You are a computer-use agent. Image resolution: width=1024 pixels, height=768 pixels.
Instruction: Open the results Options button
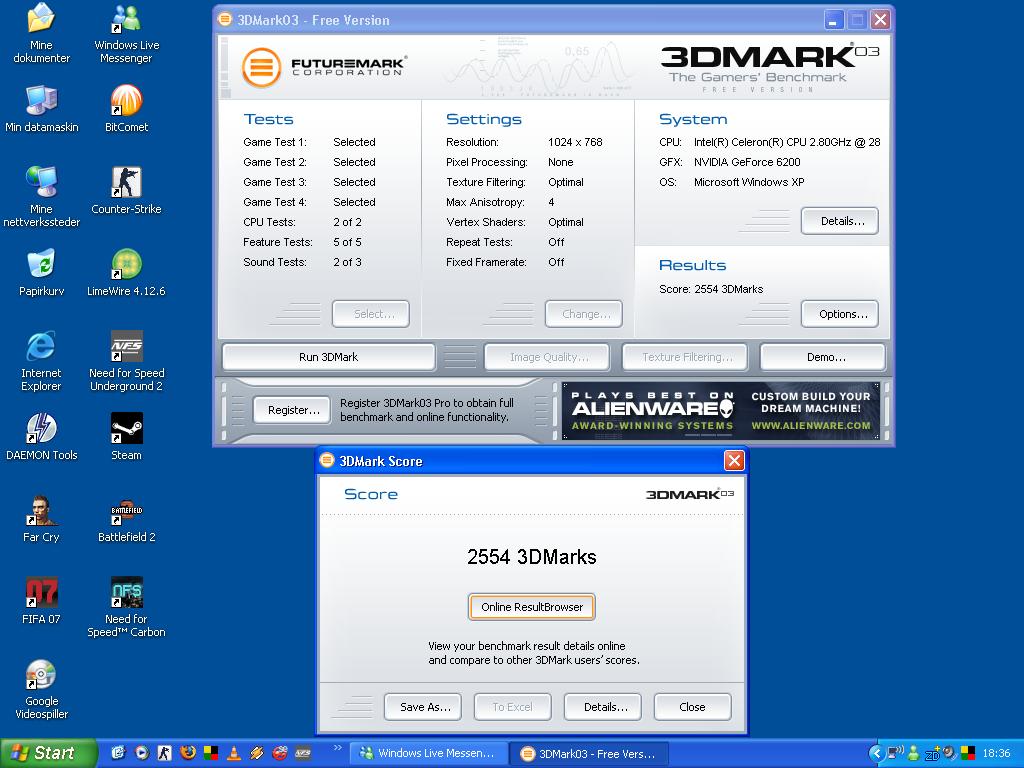(840, 313)
